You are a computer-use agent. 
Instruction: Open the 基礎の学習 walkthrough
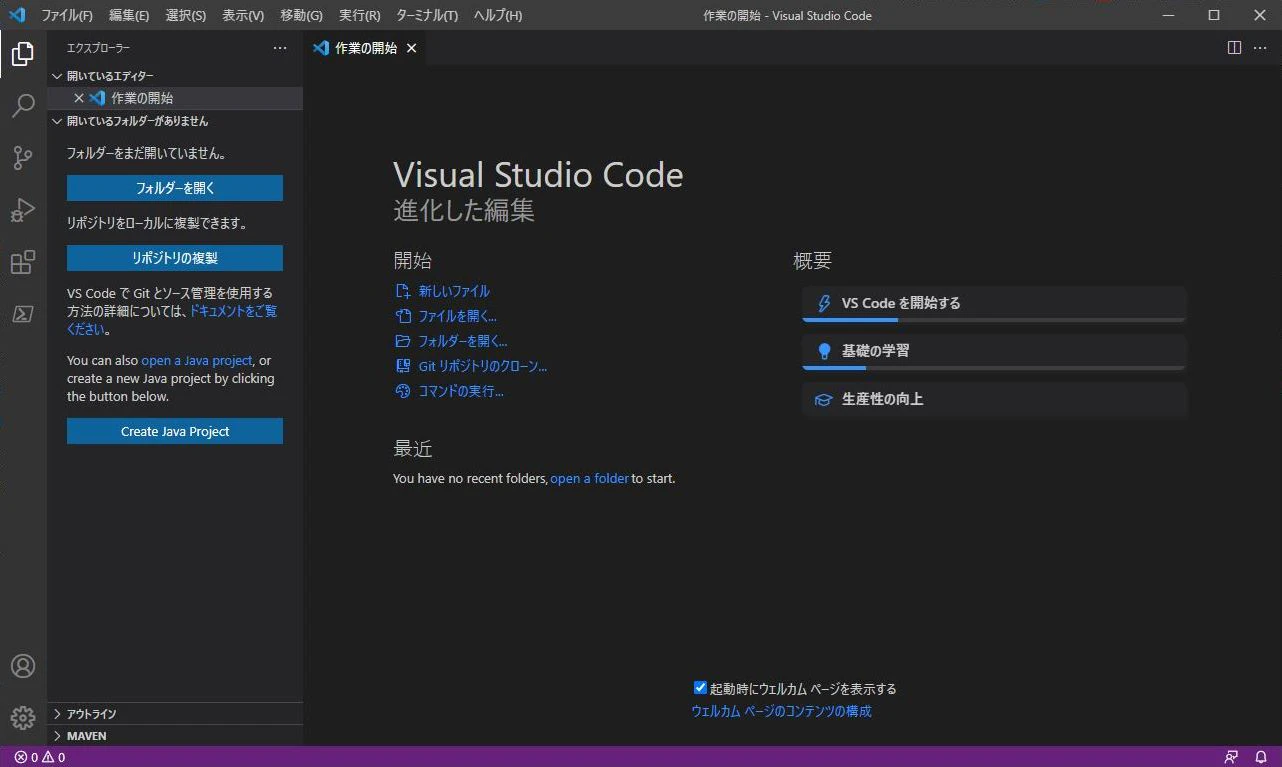(994, 351)
